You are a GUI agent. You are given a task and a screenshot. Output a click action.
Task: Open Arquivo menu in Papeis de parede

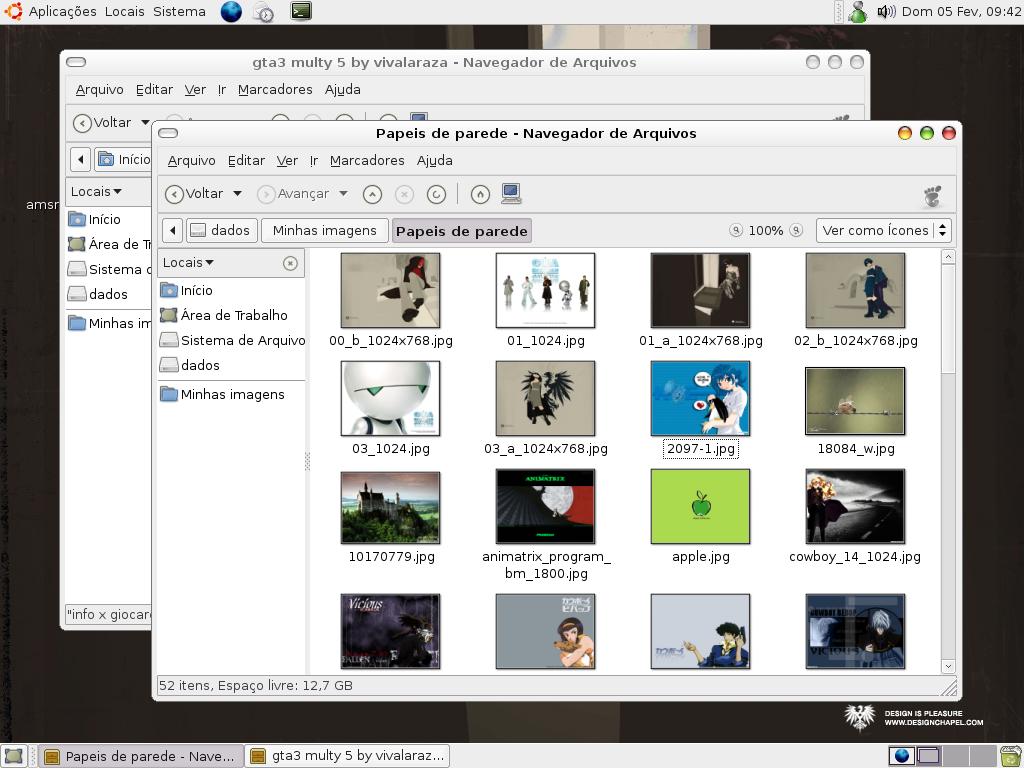tap(191, 161)
